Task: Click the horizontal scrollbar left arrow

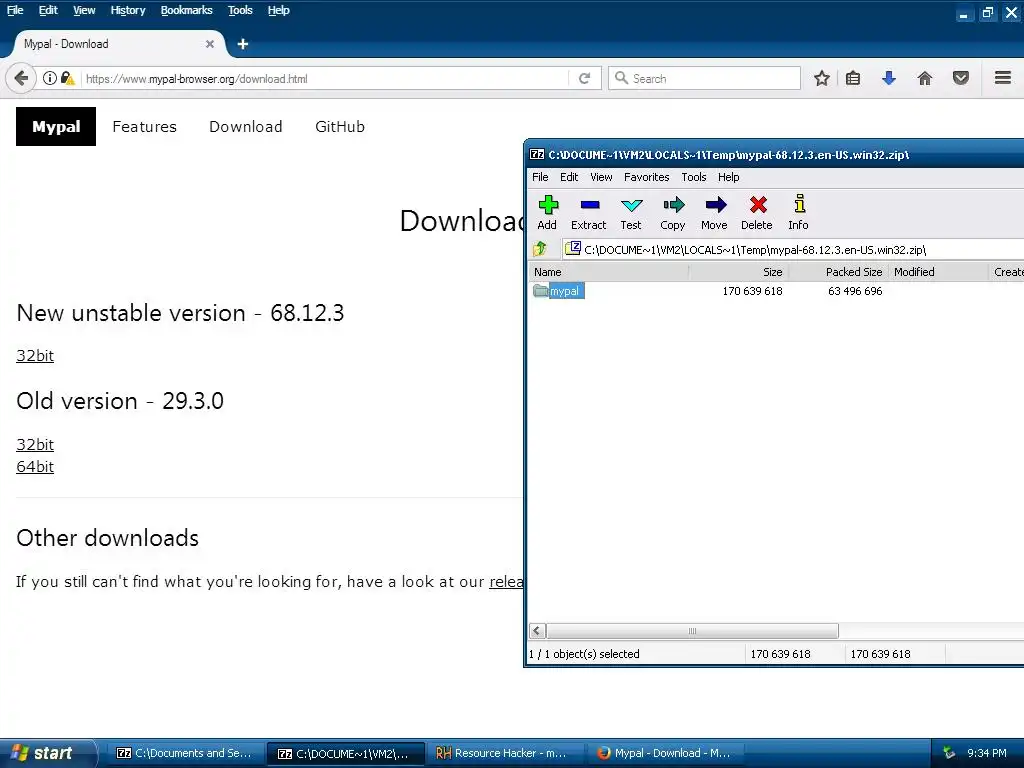Action: (537, 631)
